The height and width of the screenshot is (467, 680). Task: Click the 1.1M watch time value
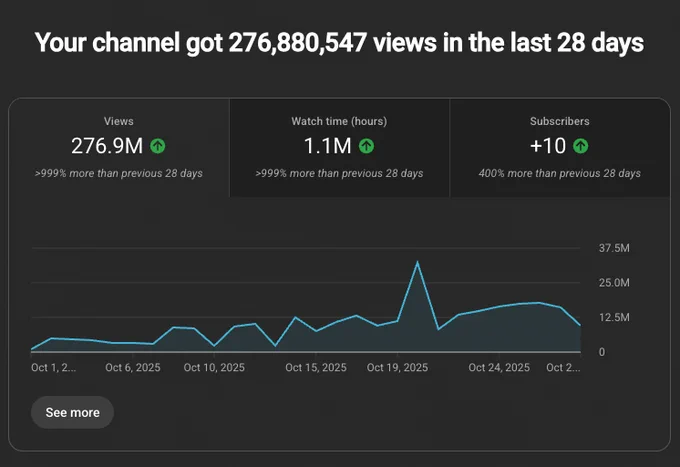pos(327,146)
